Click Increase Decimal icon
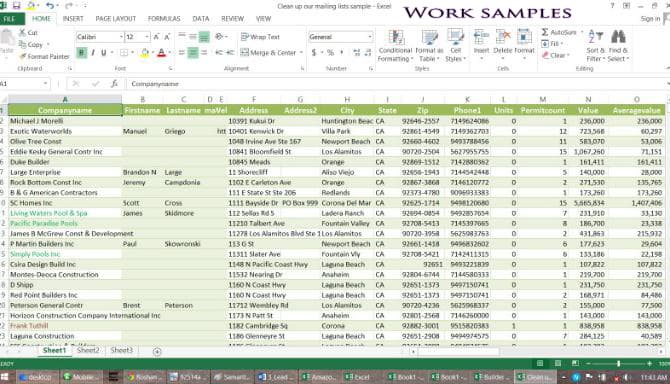This screenshot has height=384, width=670. [356, 53]
